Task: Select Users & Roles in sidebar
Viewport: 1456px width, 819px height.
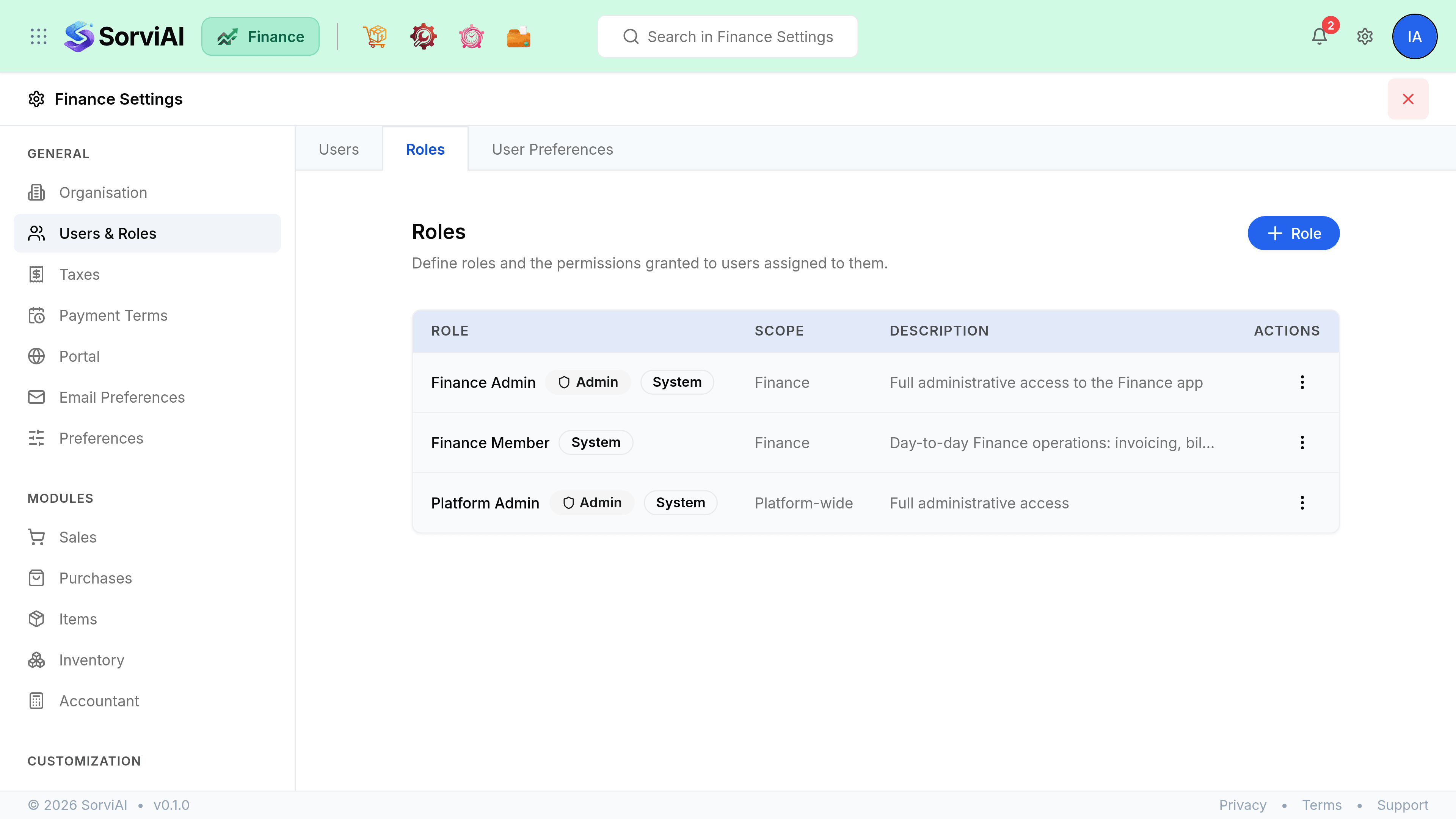Action: point(147,234)
